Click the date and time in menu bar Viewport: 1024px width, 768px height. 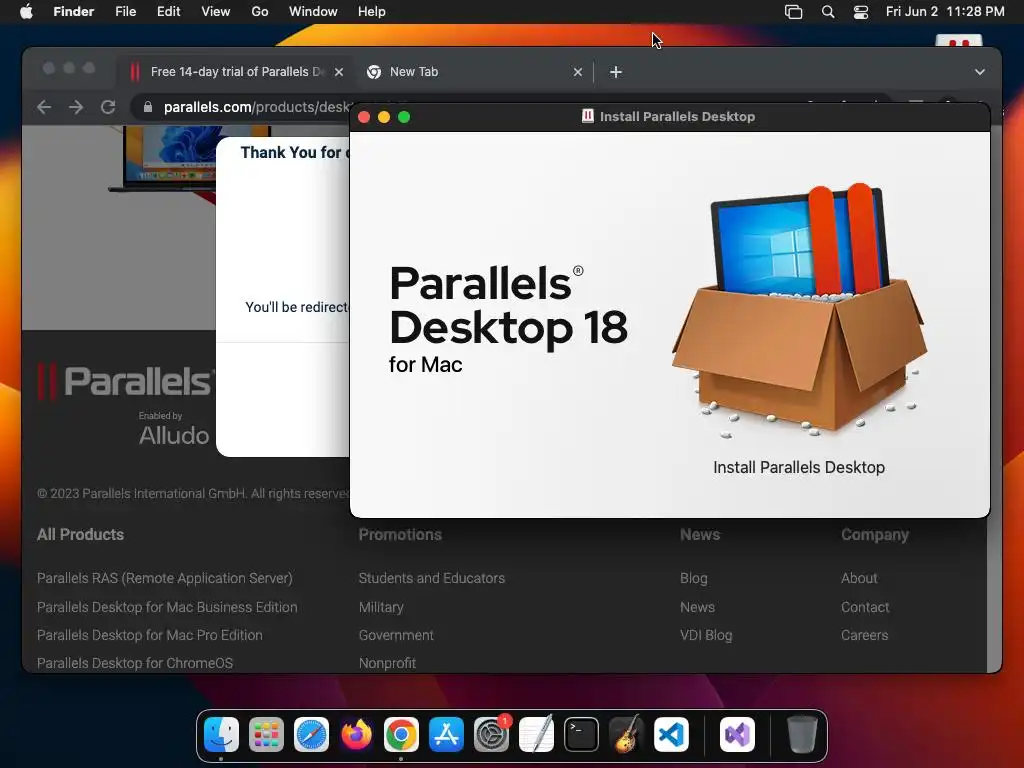945,12
